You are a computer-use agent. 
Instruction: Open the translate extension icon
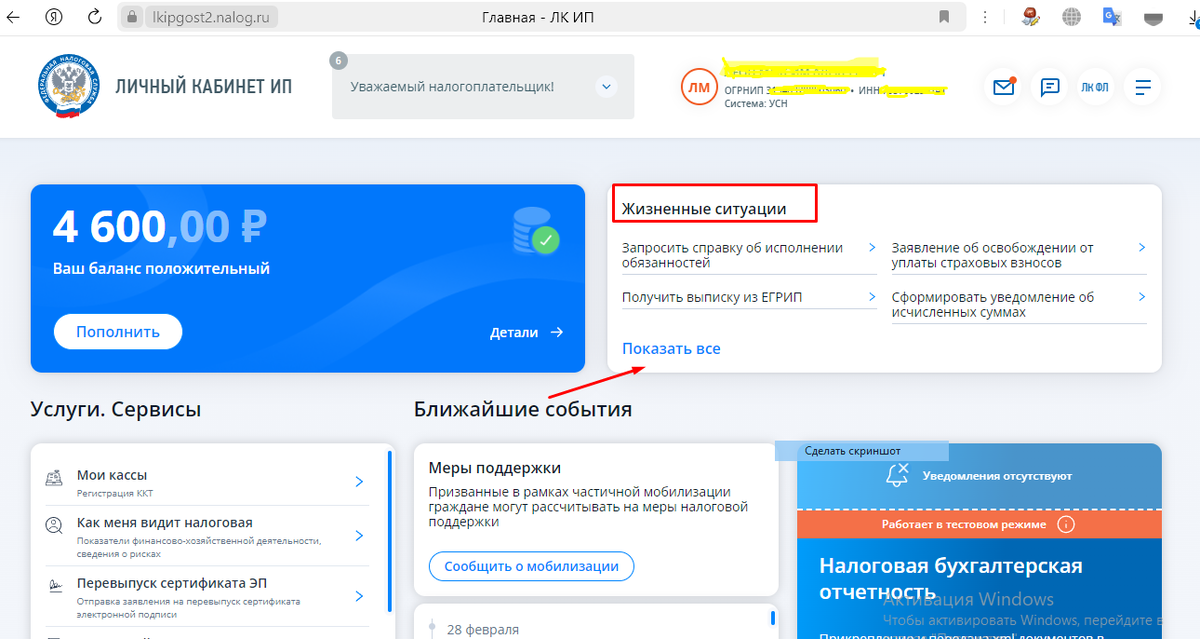1111,17
